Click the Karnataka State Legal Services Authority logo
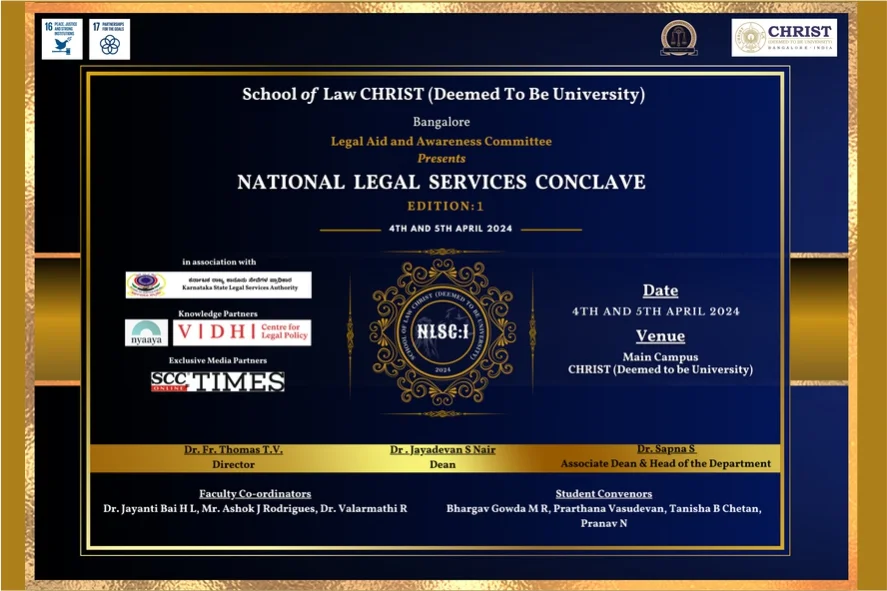 (218, 285)
